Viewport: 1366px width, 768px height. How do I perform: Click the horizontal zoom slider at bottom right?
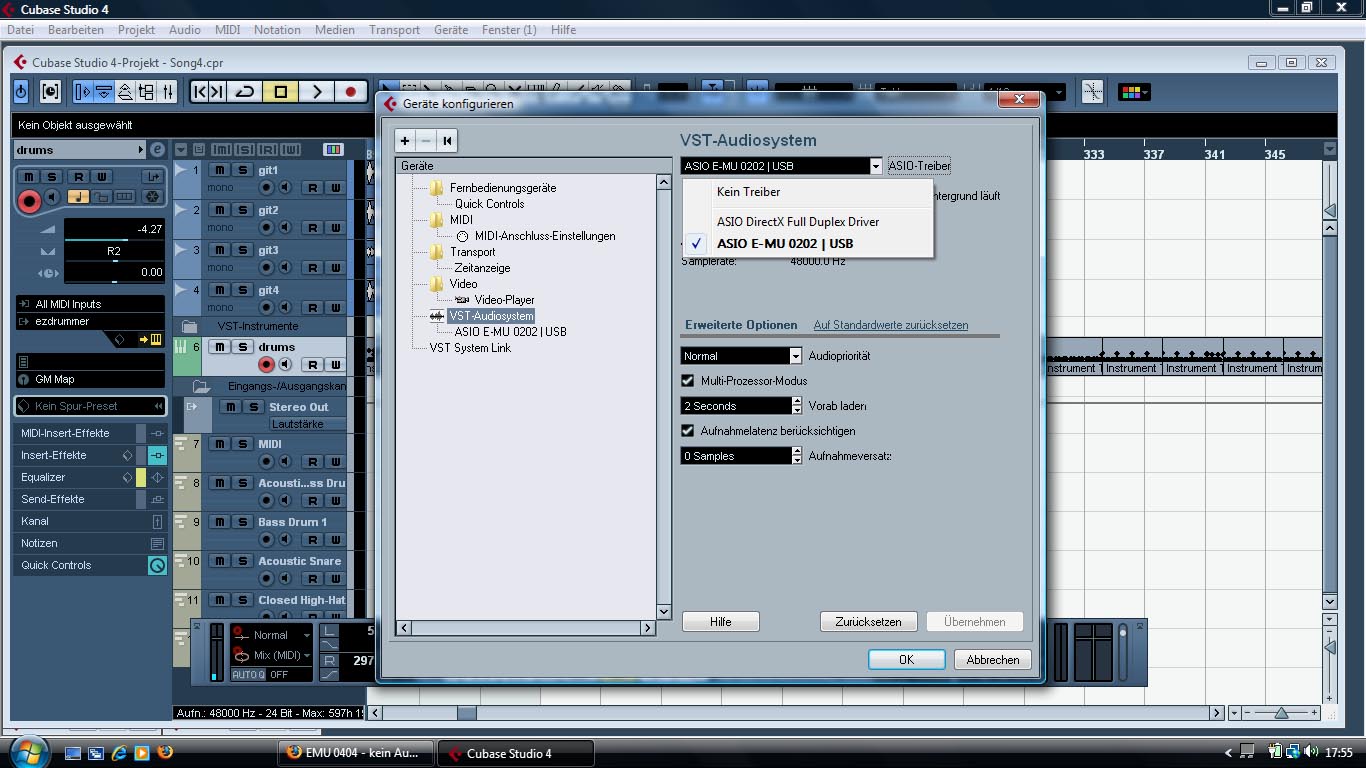pyautogui.click(x=1282, y=713)
